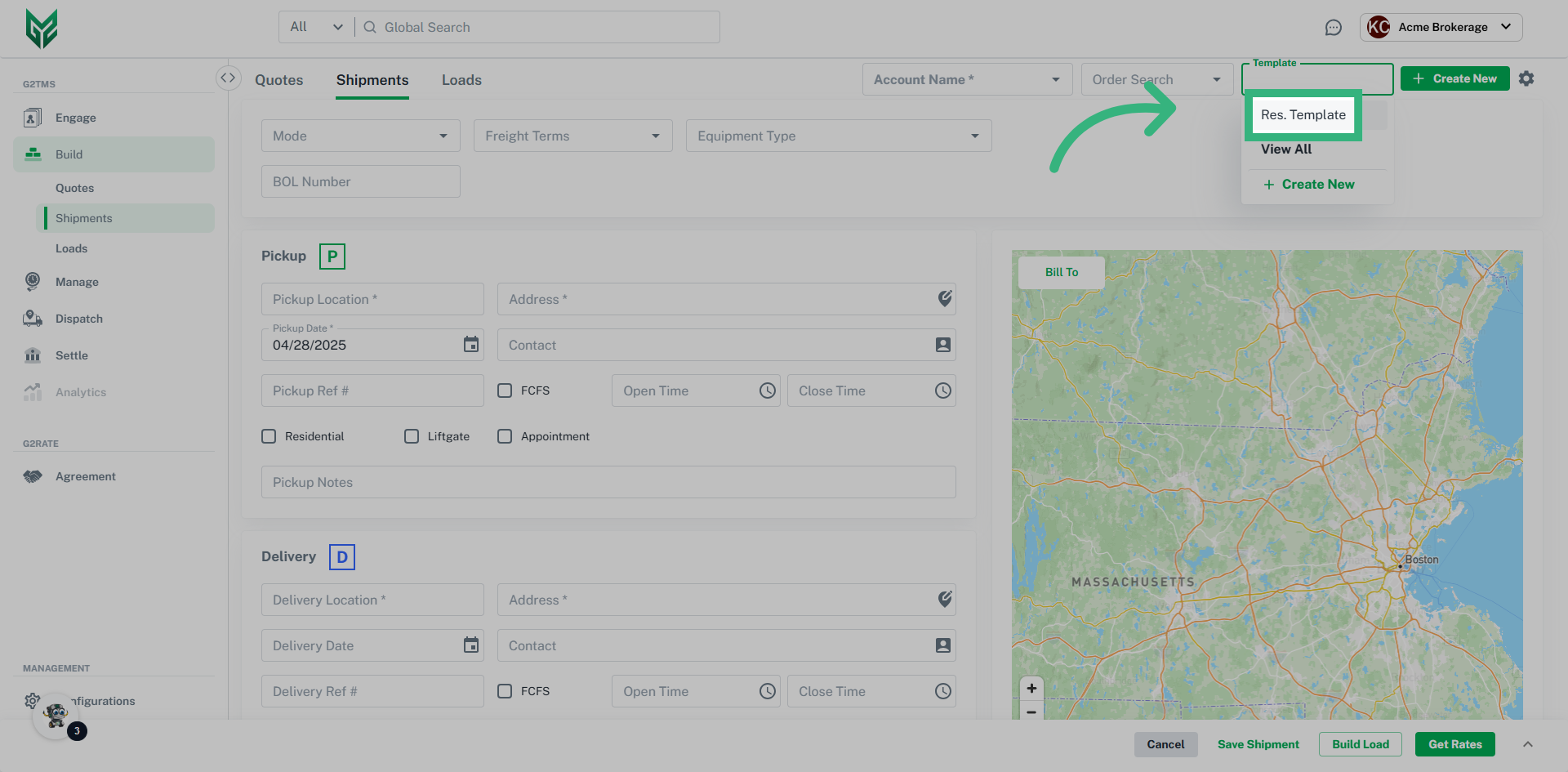Click the chat messages icon in header
The width and height of the screenshot is (1568, 772).
coord(1333,28)
